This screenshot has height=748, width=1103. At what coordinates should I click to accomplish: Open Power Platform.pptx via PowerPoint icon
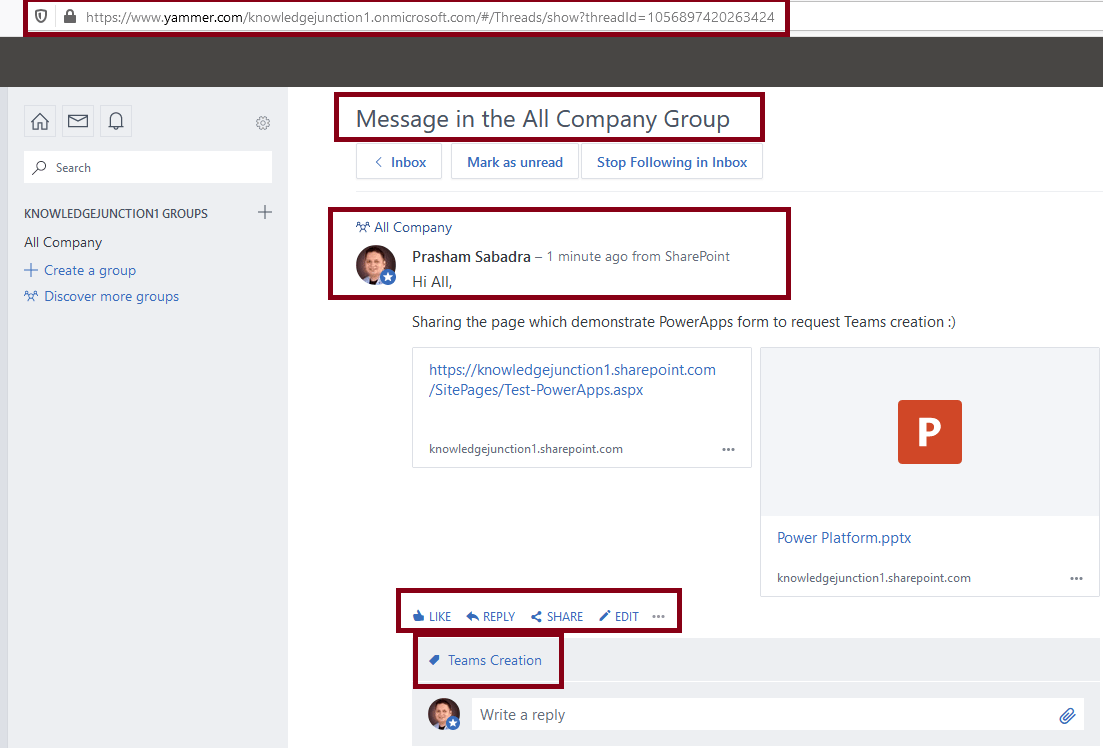[x=929, y=432]
